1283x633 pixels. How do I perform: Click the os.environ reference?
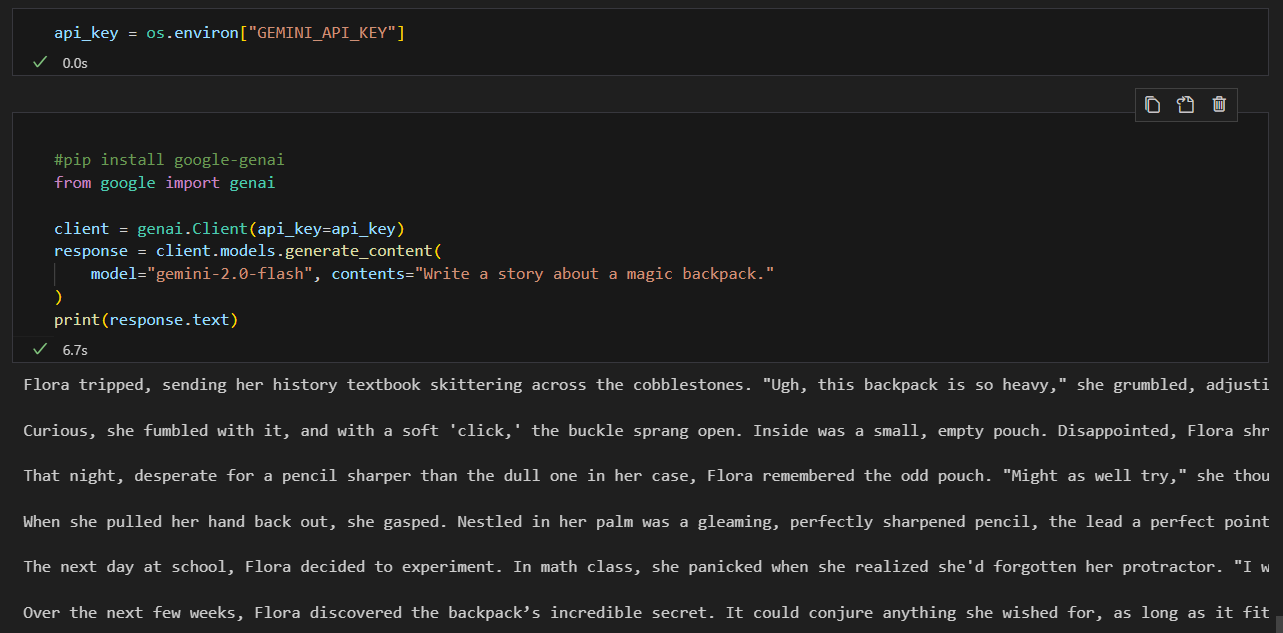[188, 32]
